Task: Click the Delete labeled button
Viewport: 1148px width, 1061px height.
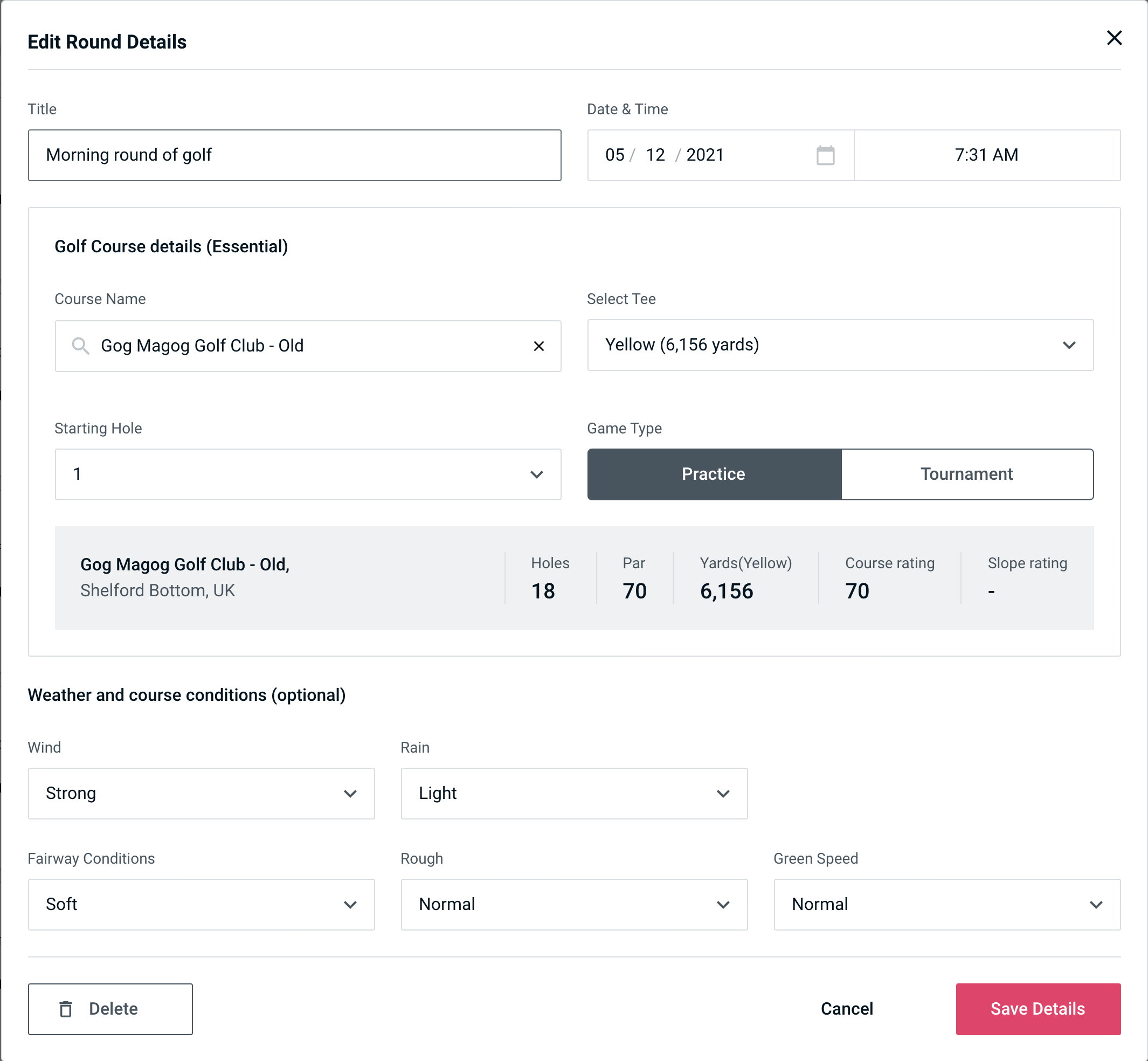Action: point(110,1009)
